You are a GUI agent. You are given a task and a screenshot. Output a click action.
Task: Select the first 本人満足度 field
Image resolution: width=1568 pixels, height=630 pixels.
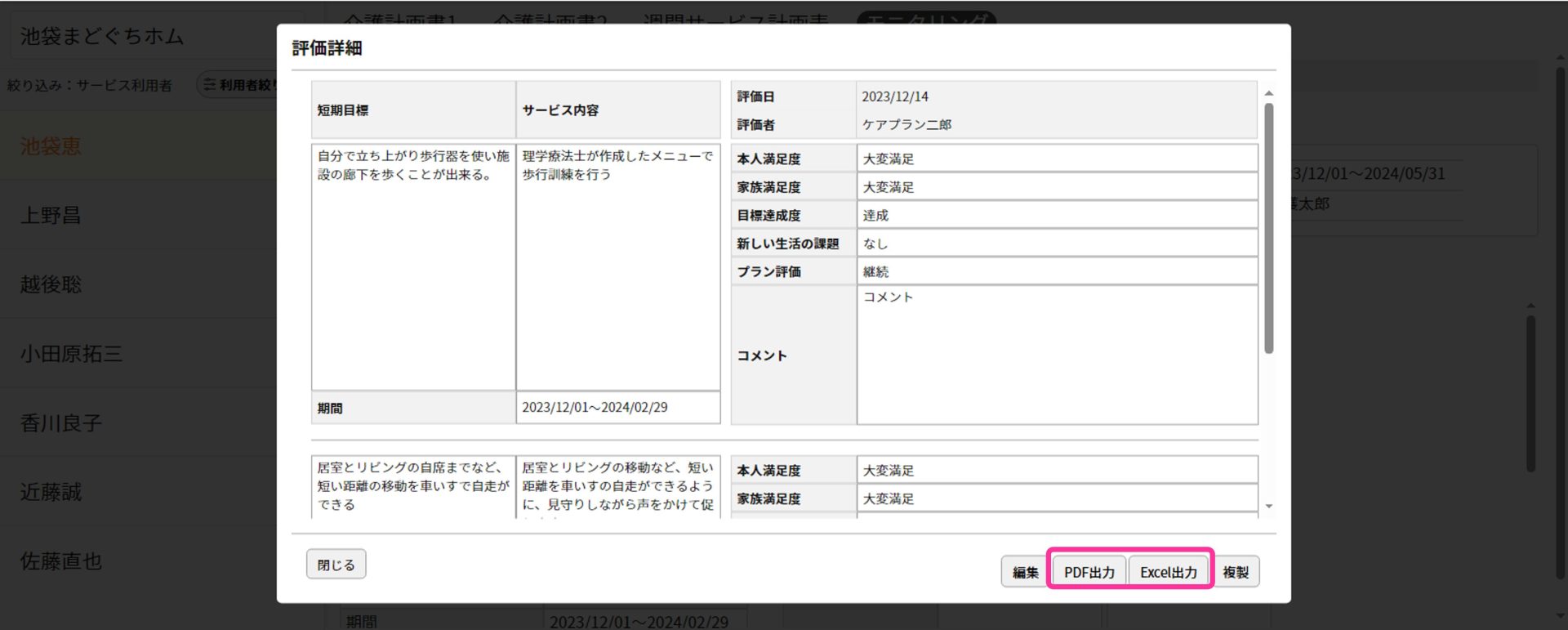[x=1056, y=159]
